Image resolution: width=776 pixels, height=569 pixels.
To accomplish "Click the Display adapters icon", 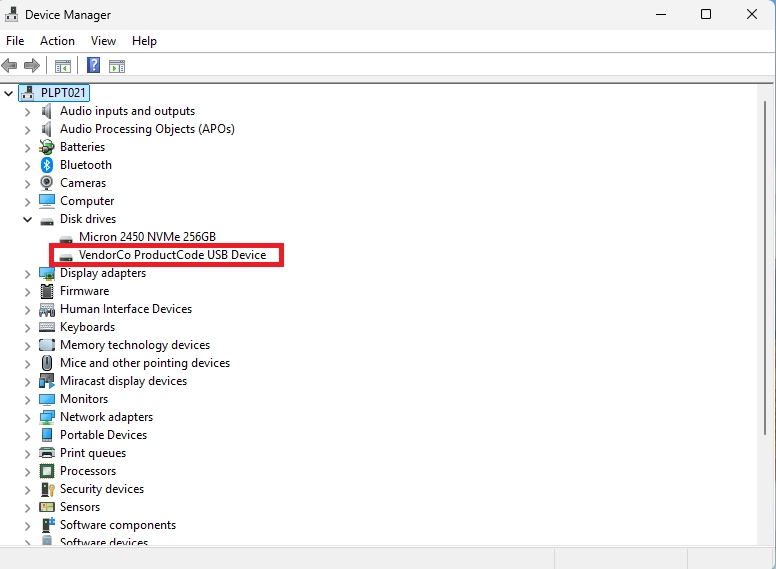I will click(47, 273).
